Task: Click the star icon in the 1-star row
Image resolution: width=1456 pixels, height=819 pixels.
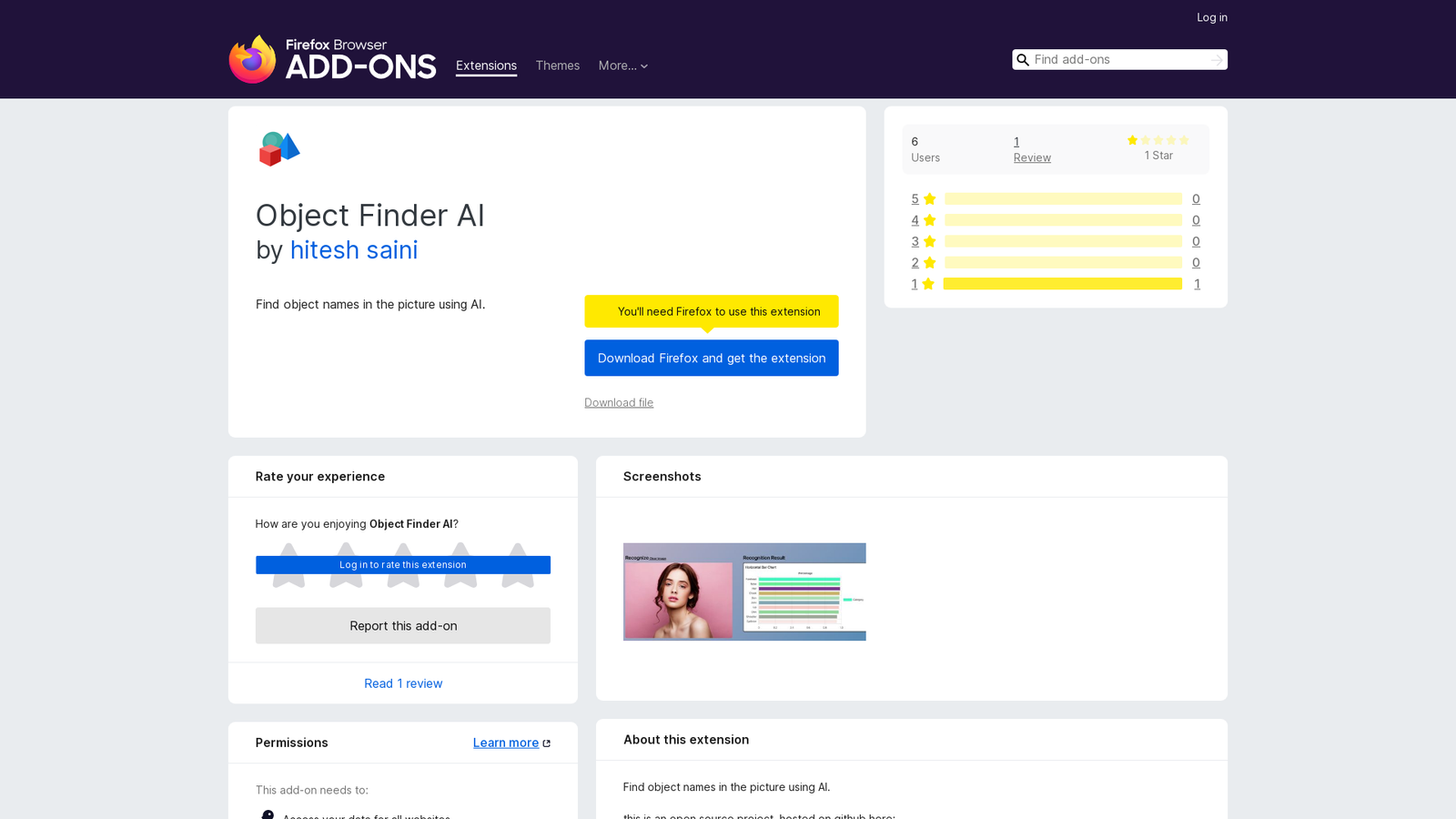Action: click(x=928, y=284)
